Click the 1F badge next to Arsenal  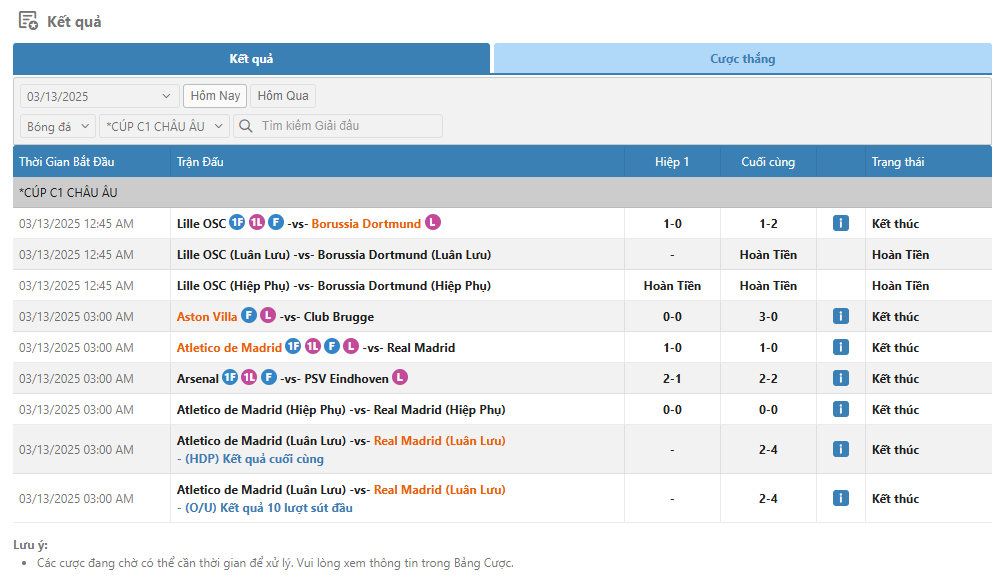pos(230,378)
